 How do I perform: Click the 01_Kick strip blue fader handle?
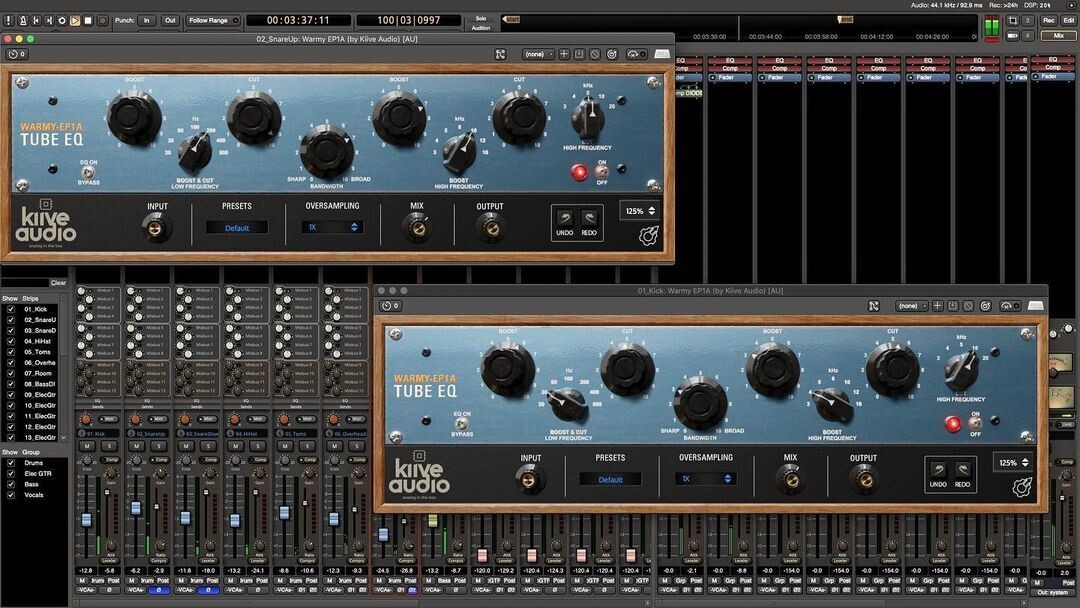[86, 520]
